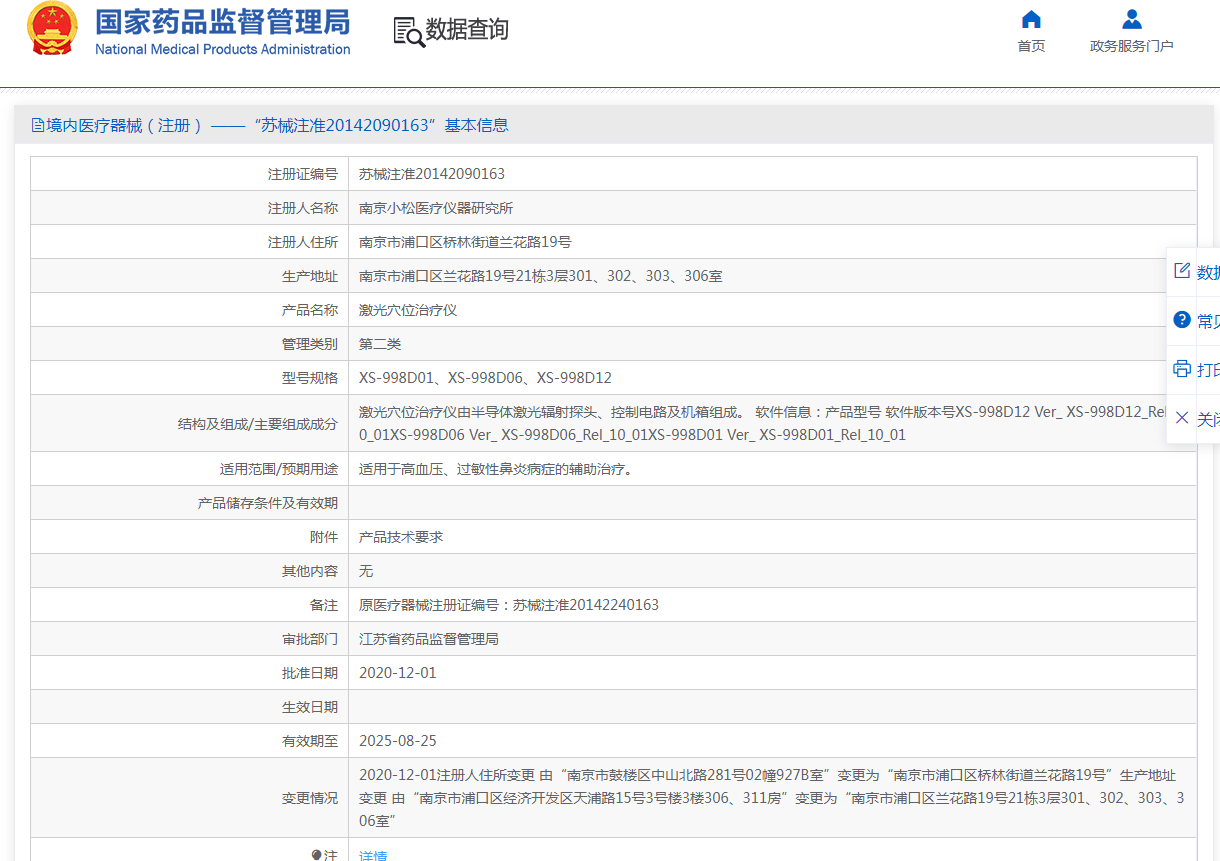Click the 生产地址 label

[x=310, y=276]
